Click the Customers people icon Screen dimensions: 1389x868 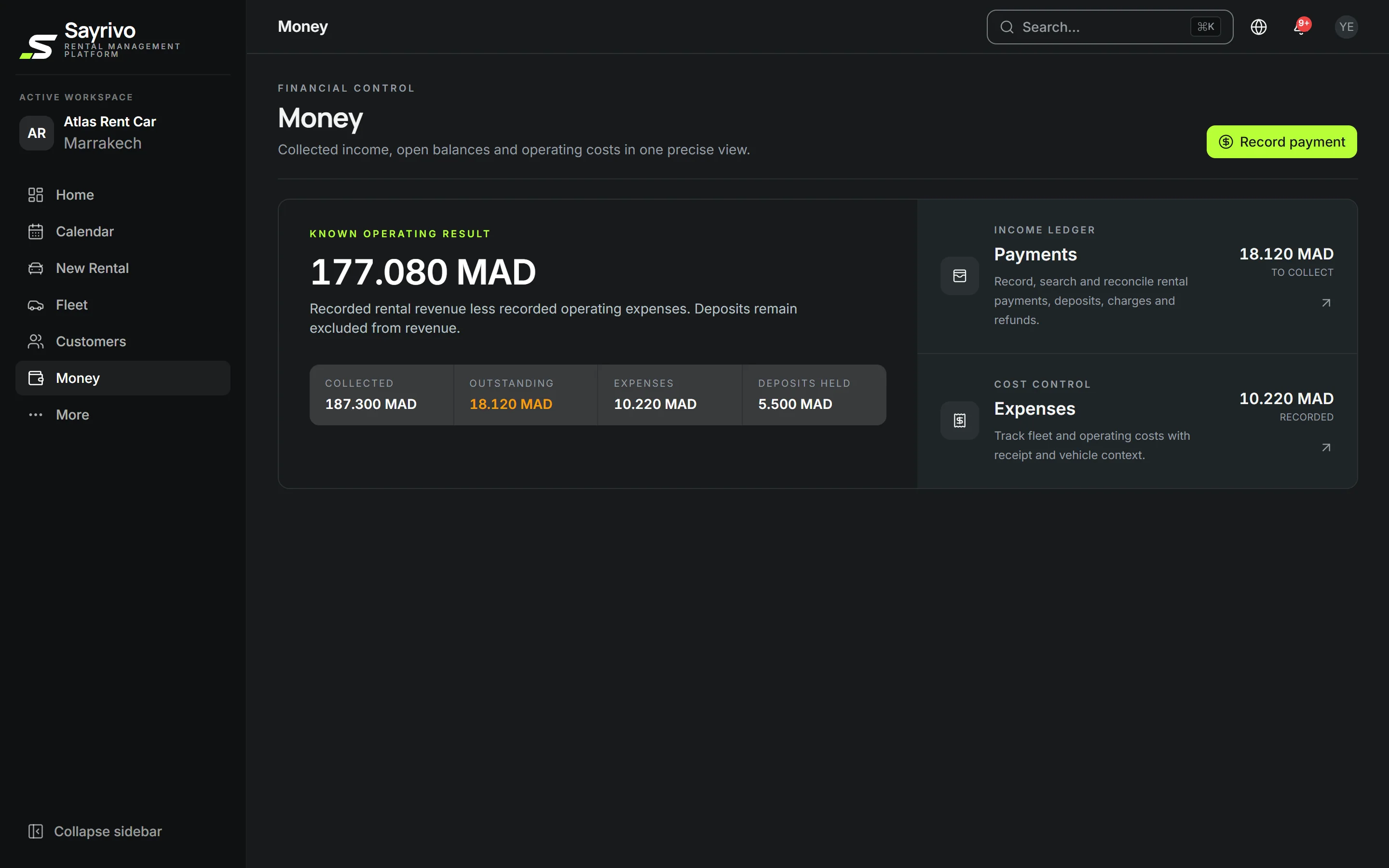tap(36, 341)
